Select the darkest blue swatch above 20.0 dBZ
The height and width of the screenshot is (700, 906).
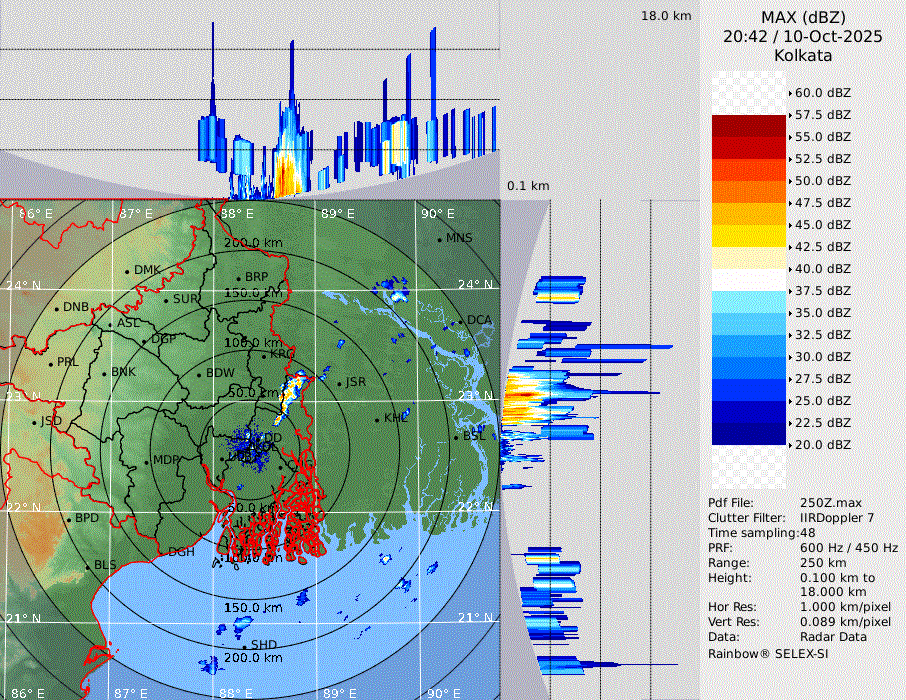[748, 434]
